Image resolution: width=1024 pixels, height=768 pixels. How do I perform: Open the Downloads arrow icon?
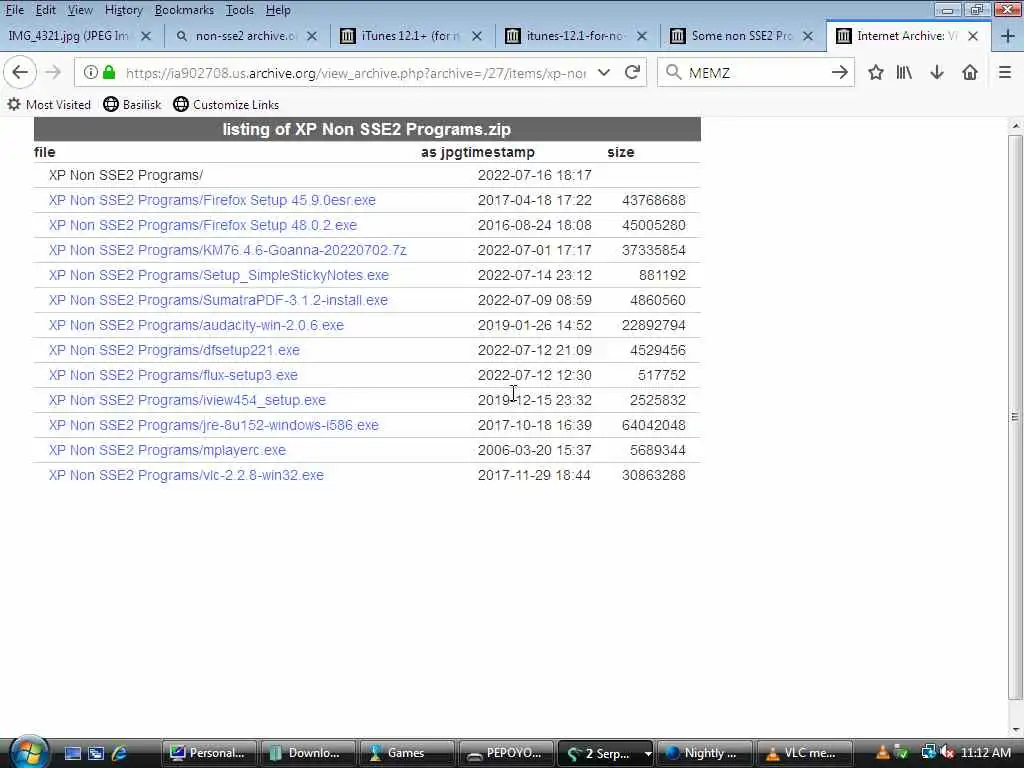(x=937, y=72)
